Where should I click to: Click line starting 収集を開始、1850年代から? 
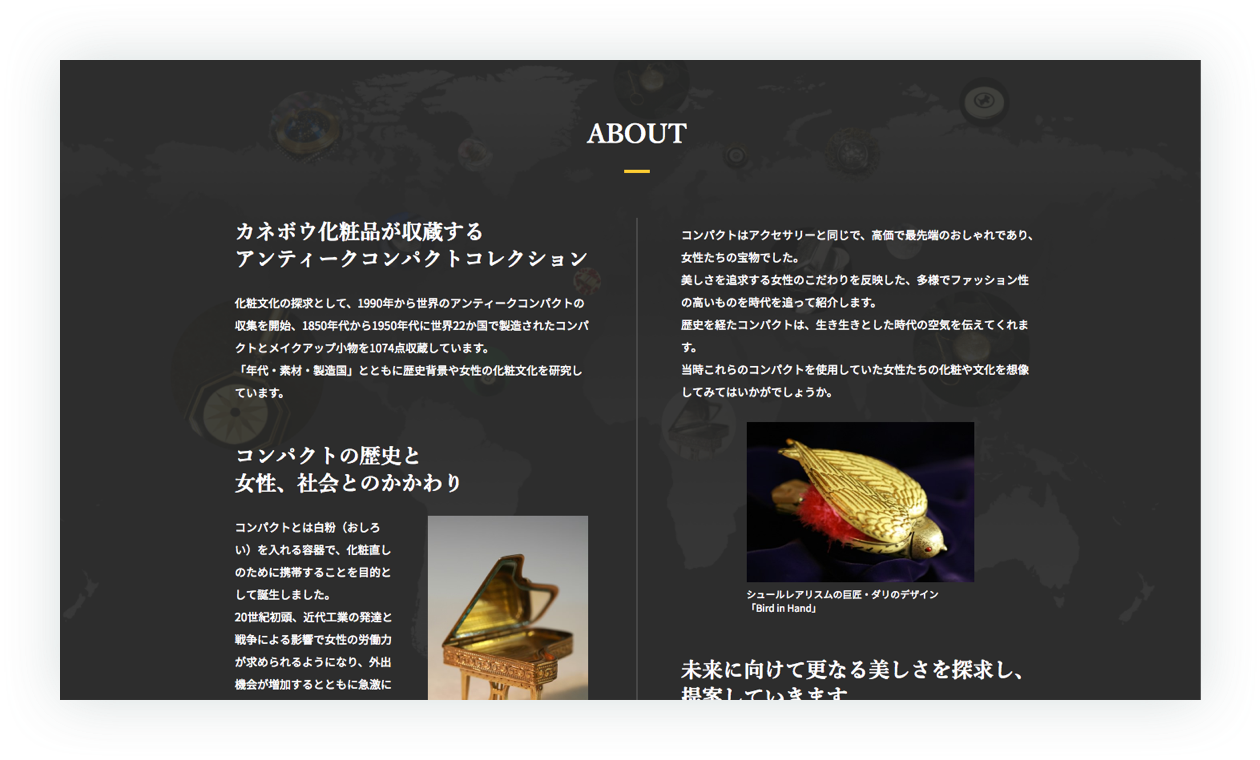tap(412, 325)
